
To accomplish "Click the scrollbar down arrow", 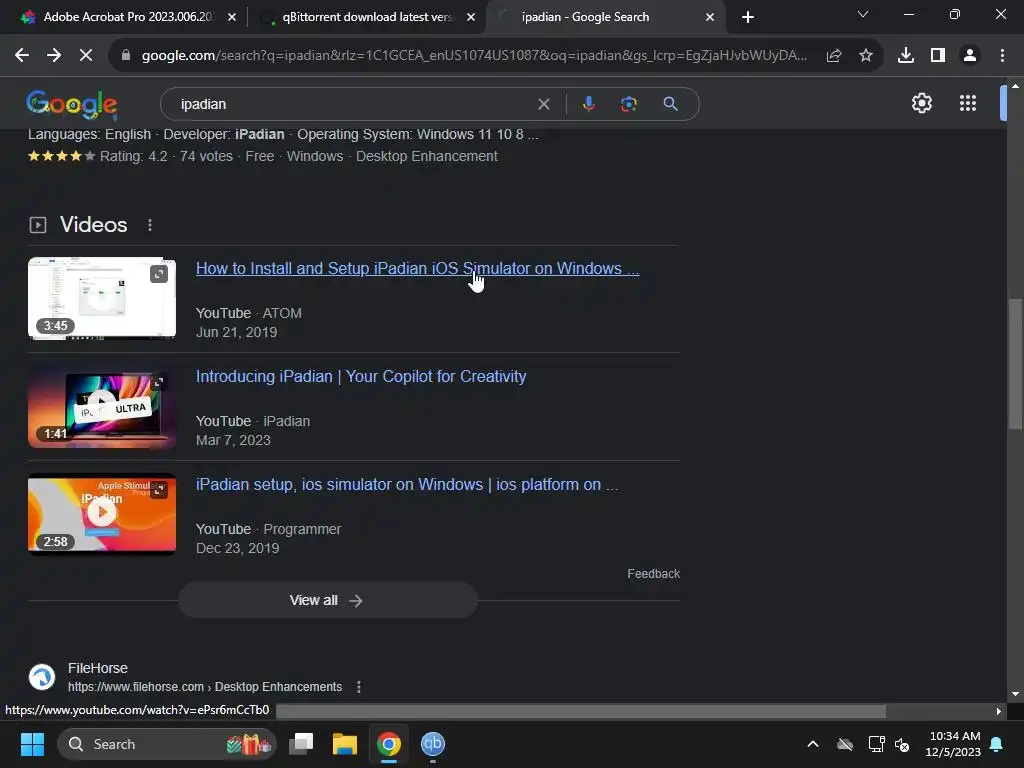I will [x=1015, y=694].
